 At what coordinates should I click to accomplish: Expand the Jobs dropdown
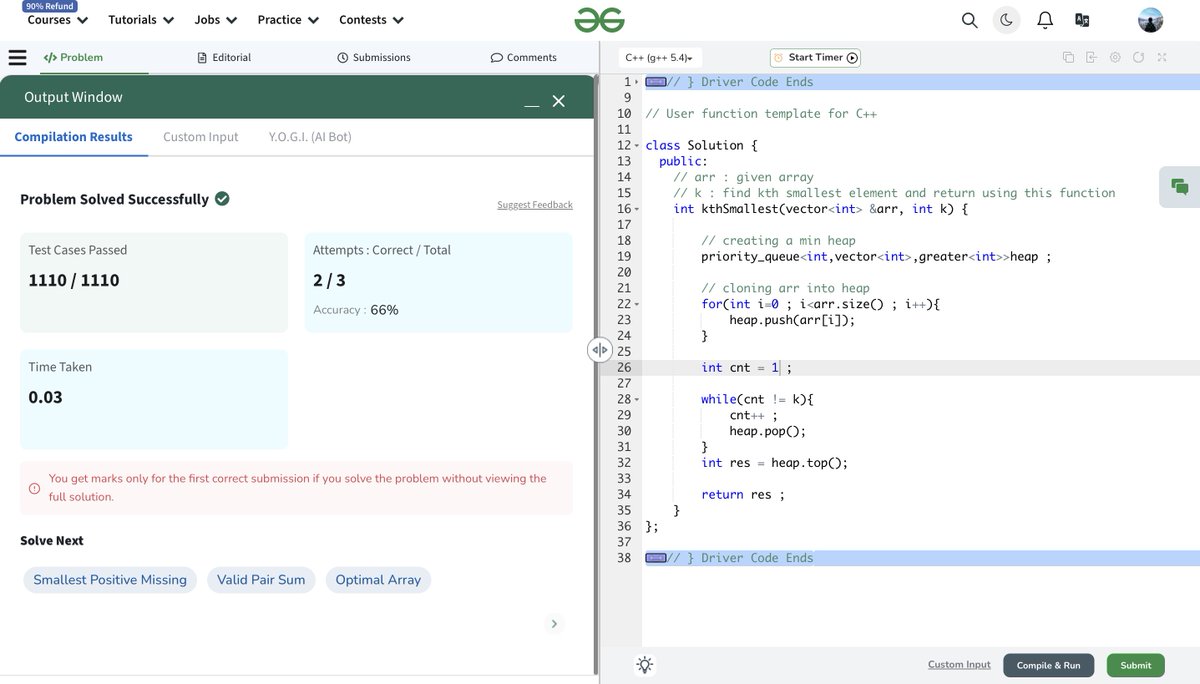pos(216,20)
